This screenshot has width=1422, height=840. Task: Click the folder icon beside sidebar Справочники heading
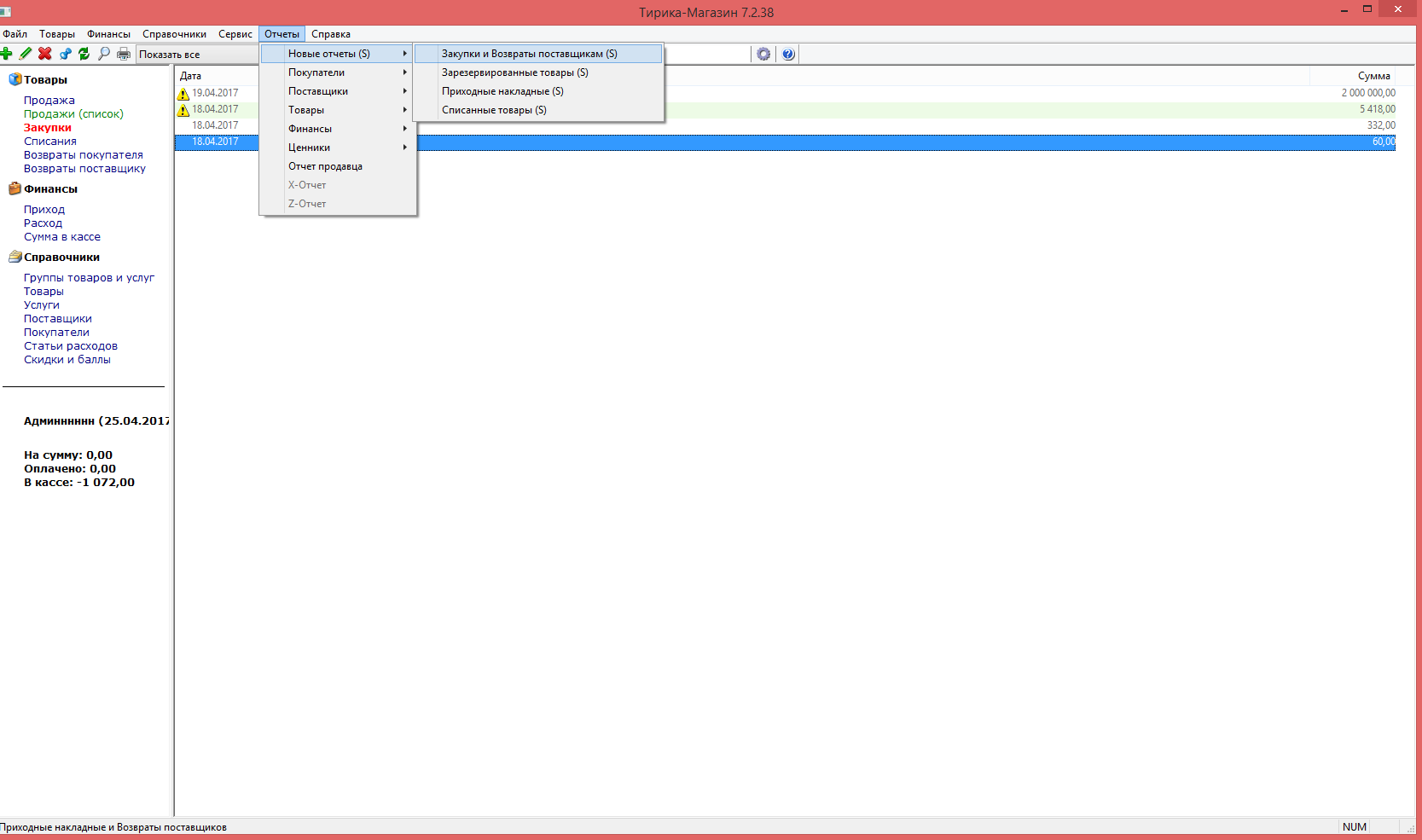[15, 257]
